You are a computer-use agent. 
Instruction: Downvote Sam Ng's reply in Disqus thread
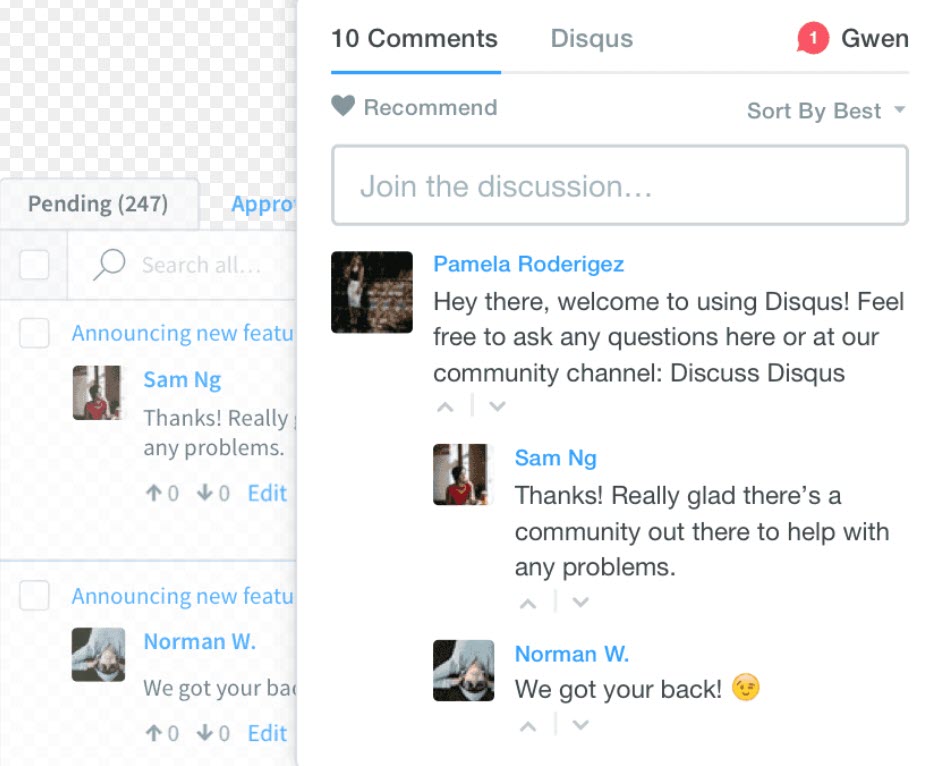coord(580,602)
